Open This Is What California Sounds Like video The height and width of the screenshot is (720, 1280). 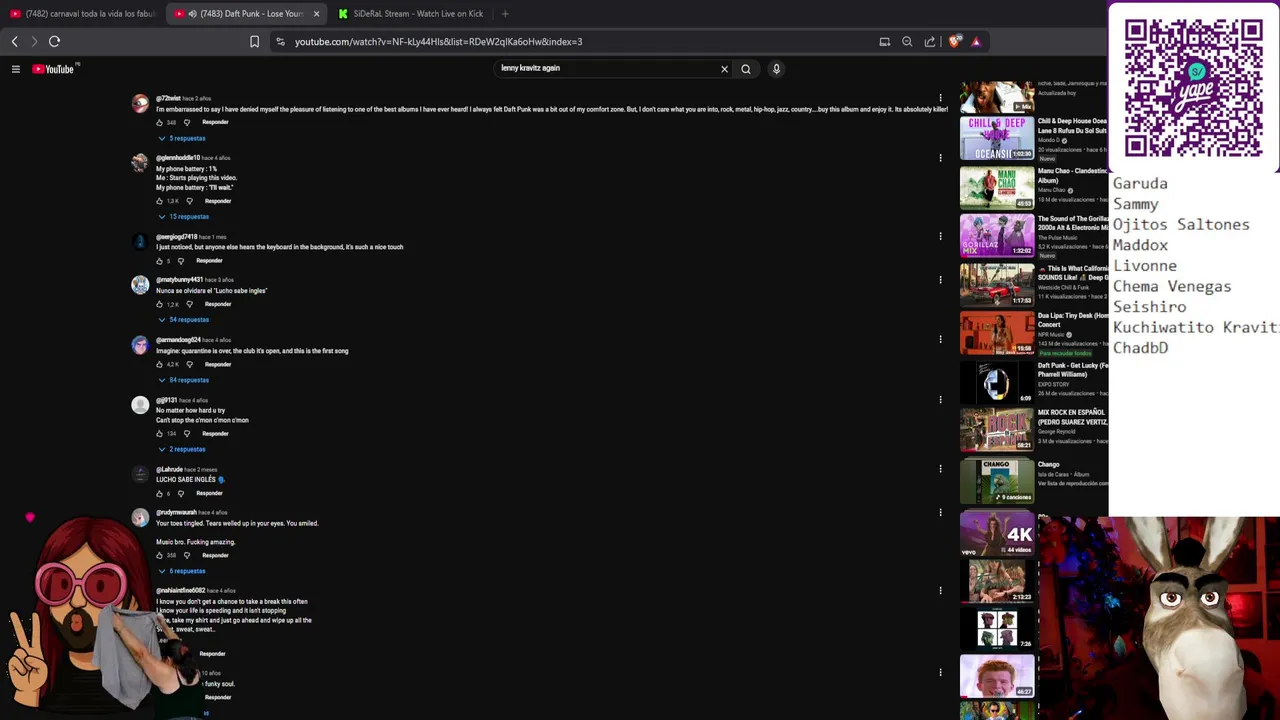pos(997,284)
